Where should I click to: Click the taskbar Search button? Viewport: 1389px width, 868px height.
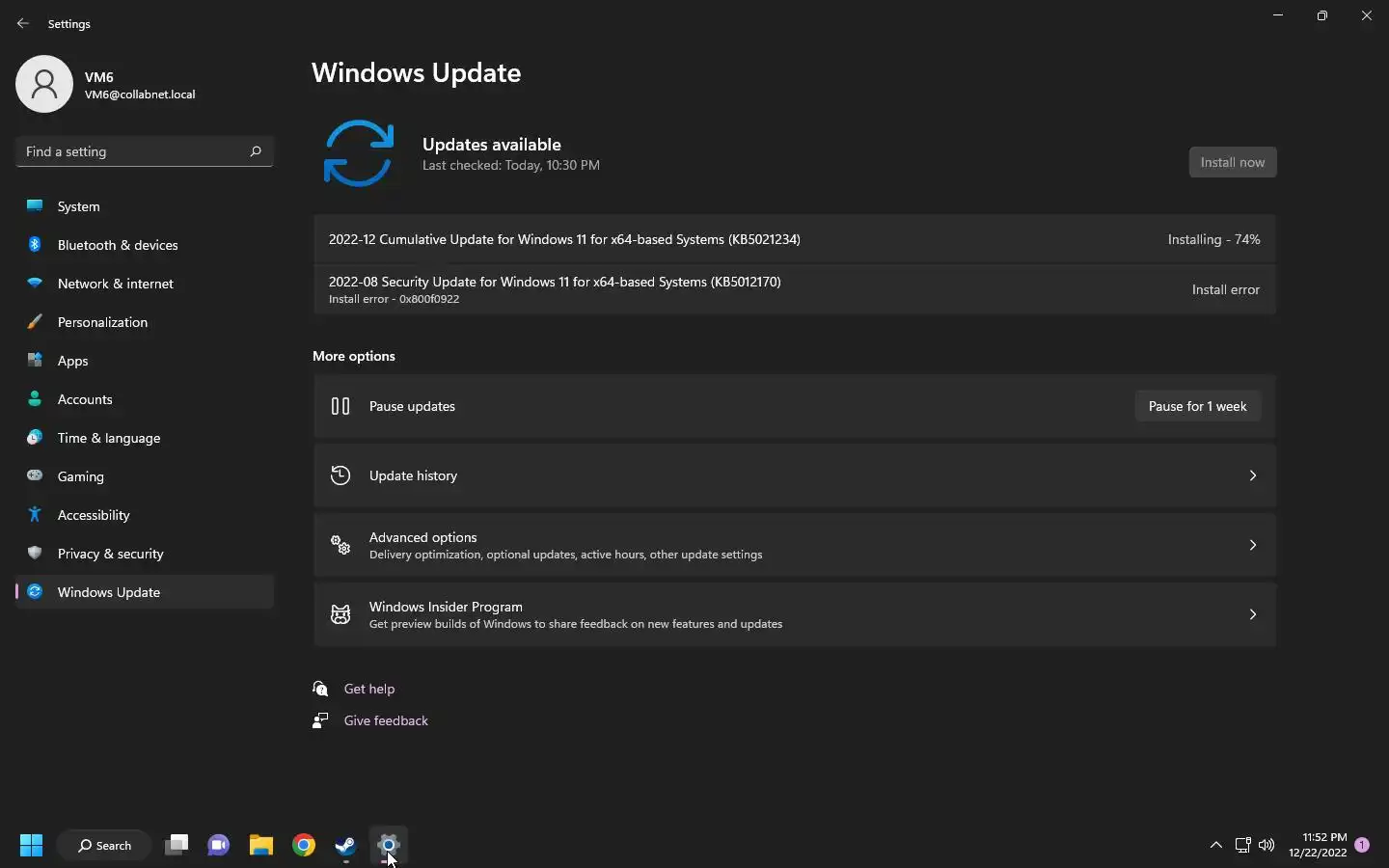[x=104, y=846]
